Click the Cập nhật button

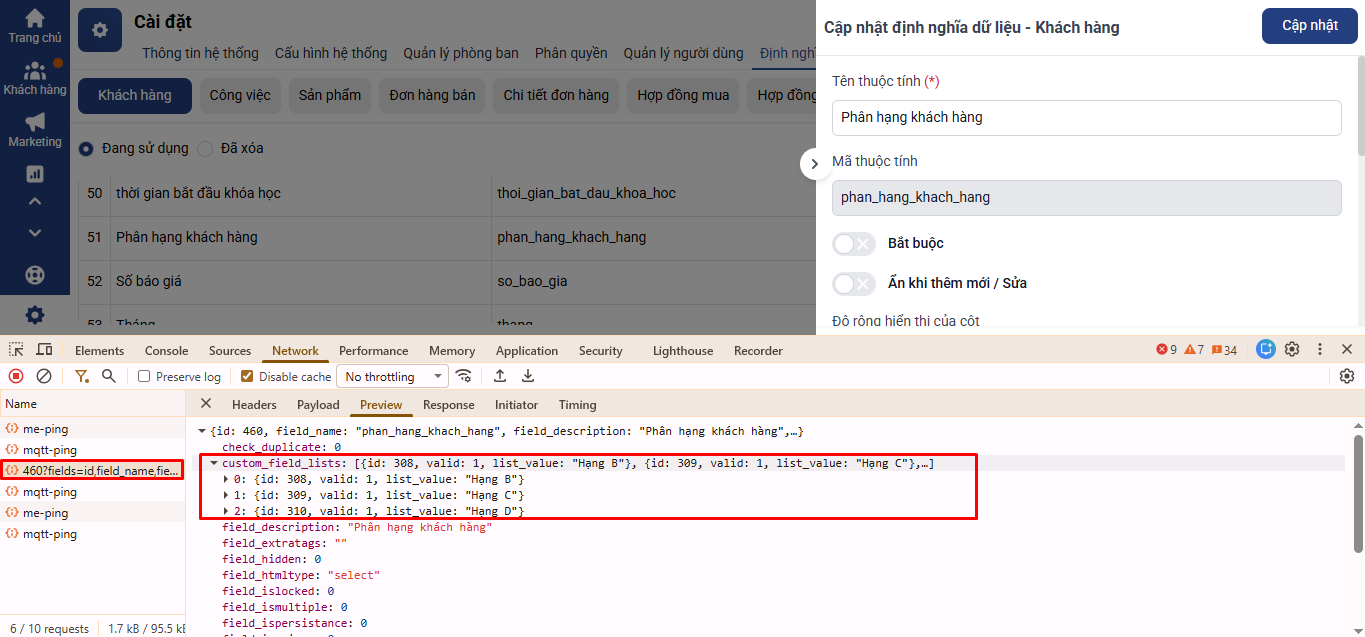(x=1309, y=26)
